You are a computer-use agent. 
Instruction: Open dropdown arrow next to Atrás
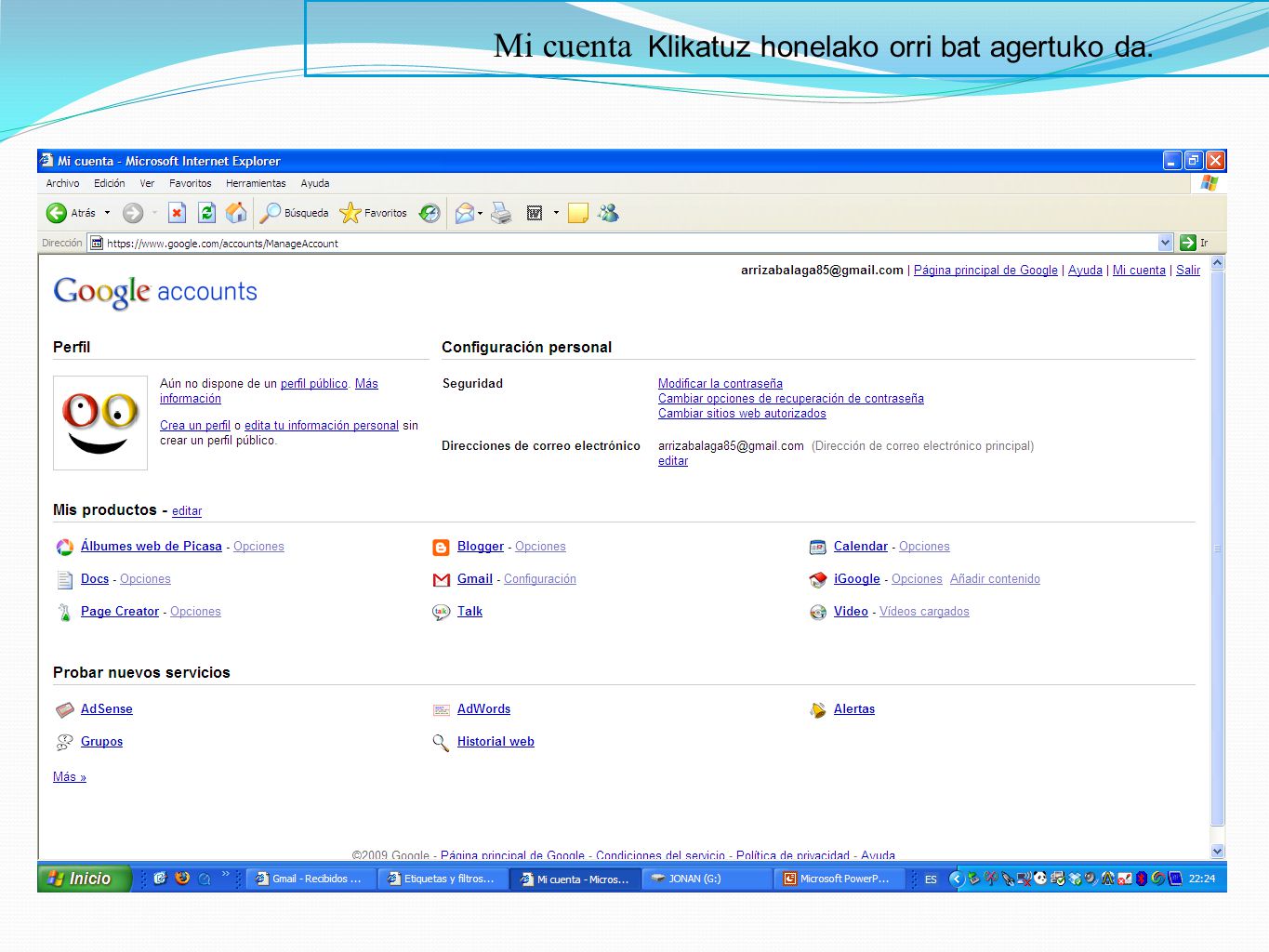pyautogui.click(x=107, y=213)
